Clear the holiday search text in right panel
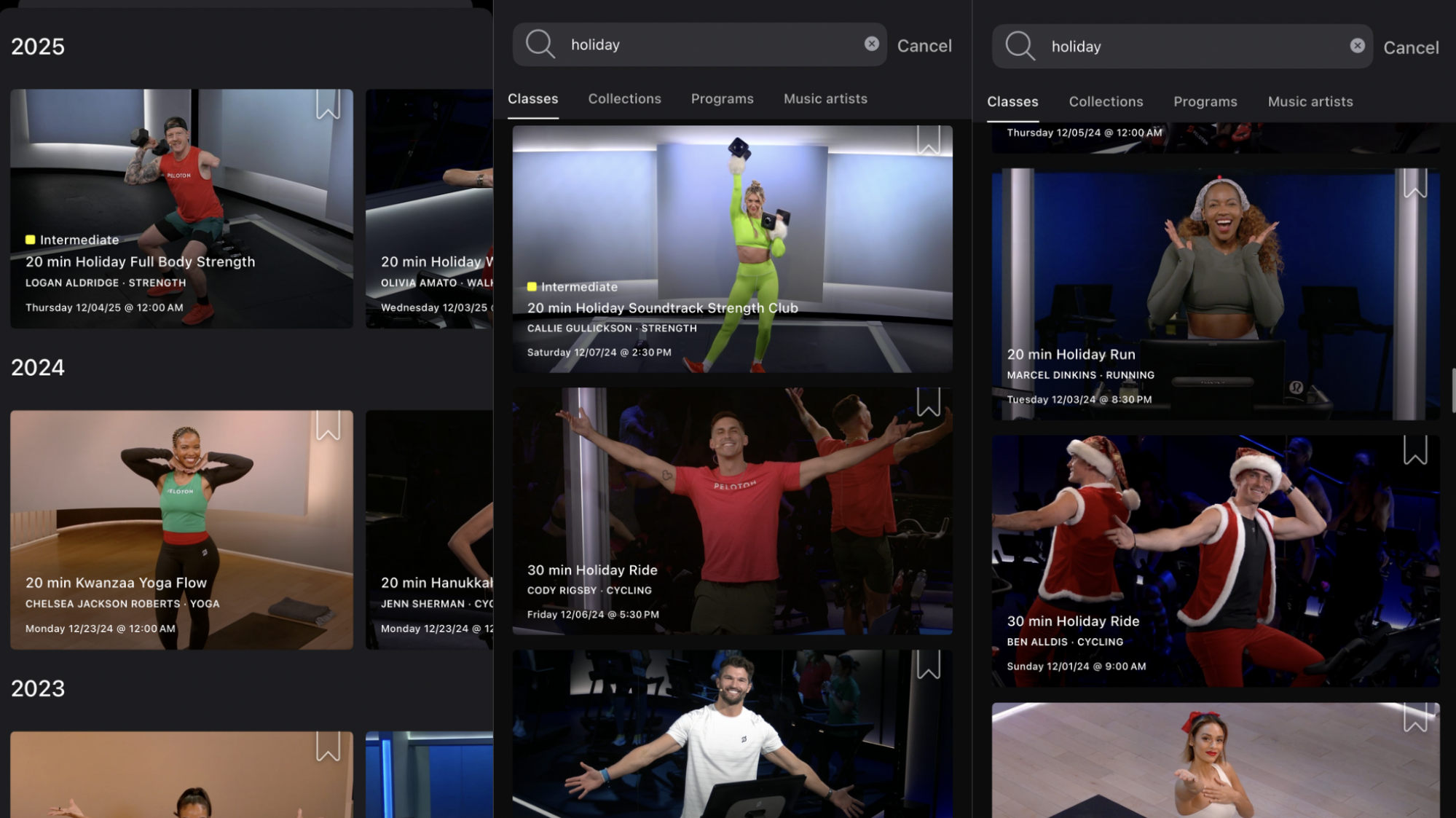Image resolution: width=1456 pixels, height=818 pixels. pos(1357,46)
